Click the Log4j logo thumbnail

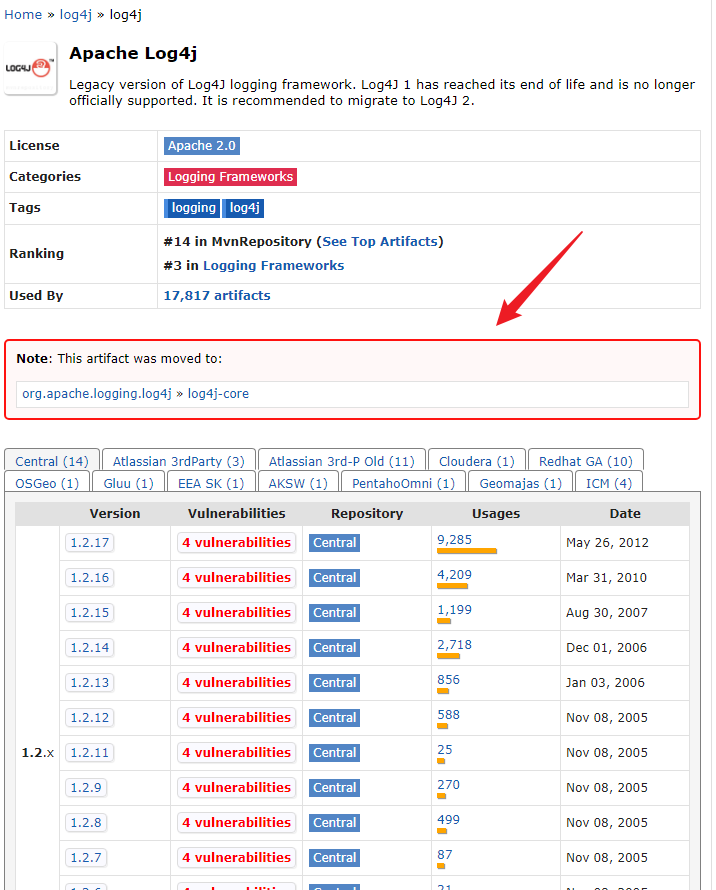coord(31,68)
